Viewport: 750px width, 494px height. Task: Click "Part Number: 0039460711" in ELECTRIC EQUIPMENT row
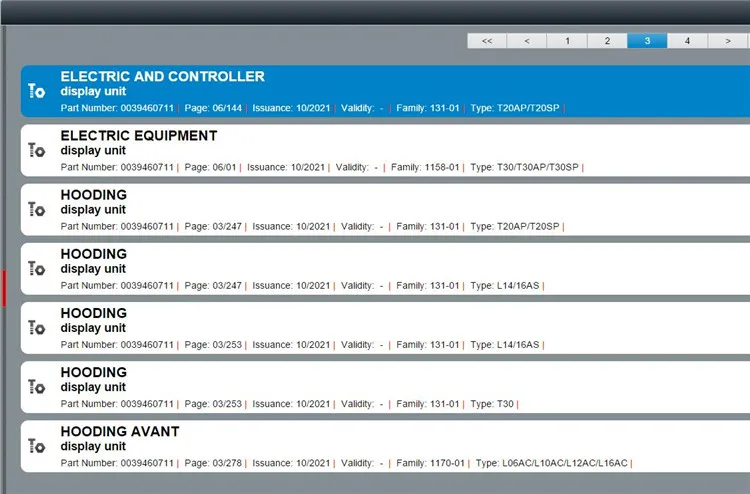tap(117, 167)
